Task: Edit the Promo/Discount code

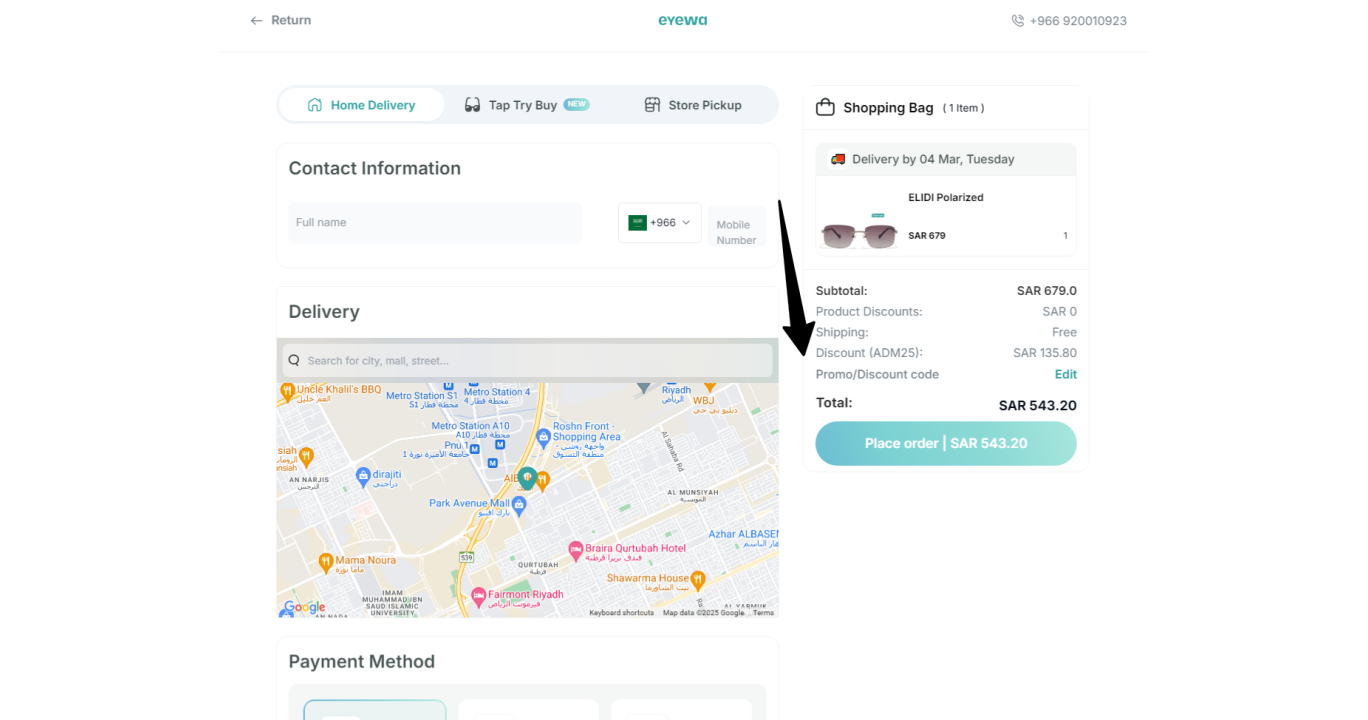Action: click(1066, 374)
